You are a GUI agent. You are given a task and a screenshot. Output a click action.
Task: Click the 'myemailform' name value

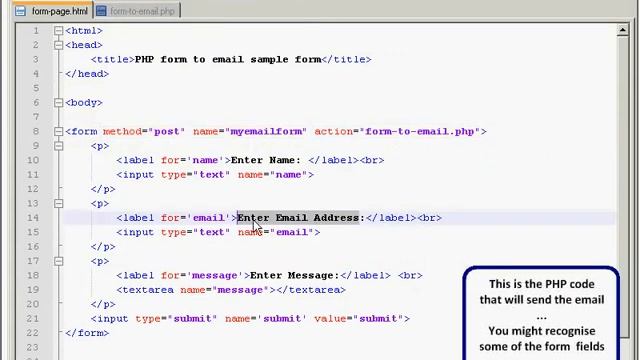click(266, 131)
